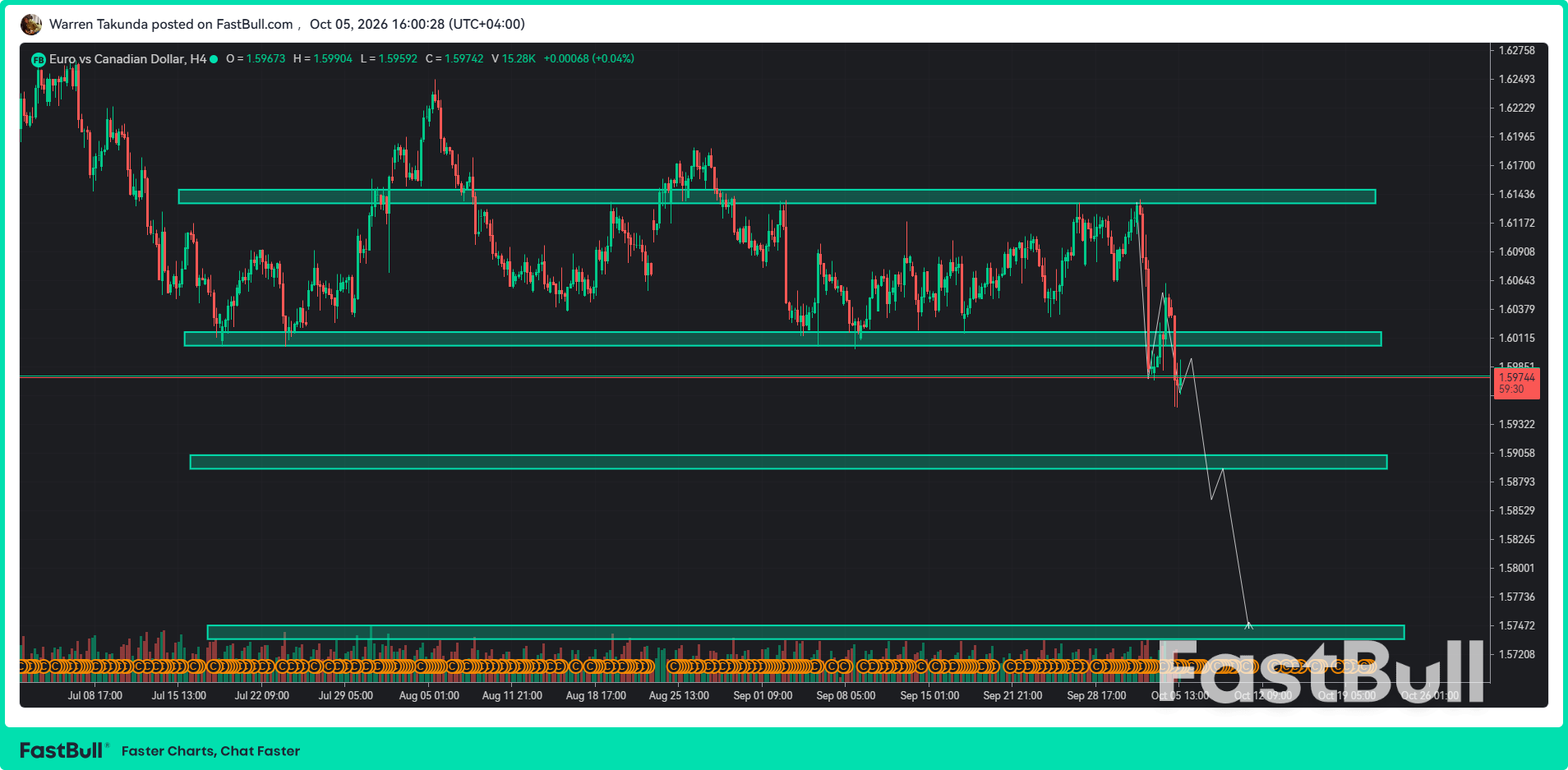Click the tagline 'Faster Charts, Chat Faster'
This screenshot has height=770, width=1568.
210,751
